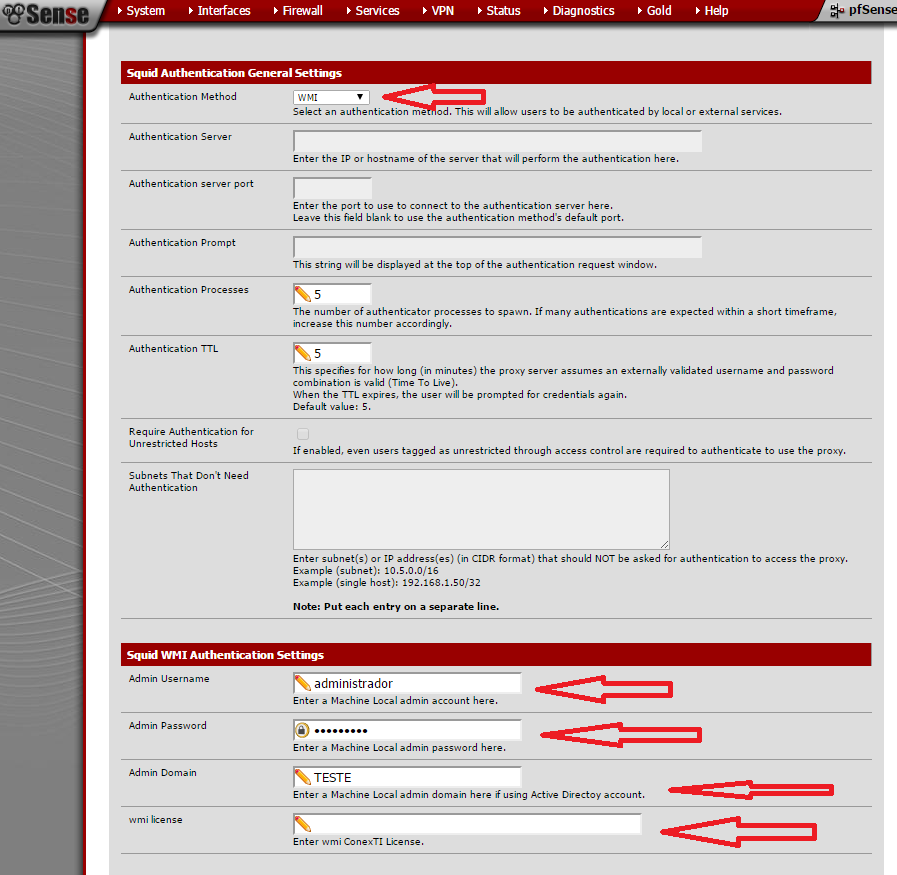The image size is (897, 875).
Task: Click the Authentication Server input field
Action: pos(497,141)
